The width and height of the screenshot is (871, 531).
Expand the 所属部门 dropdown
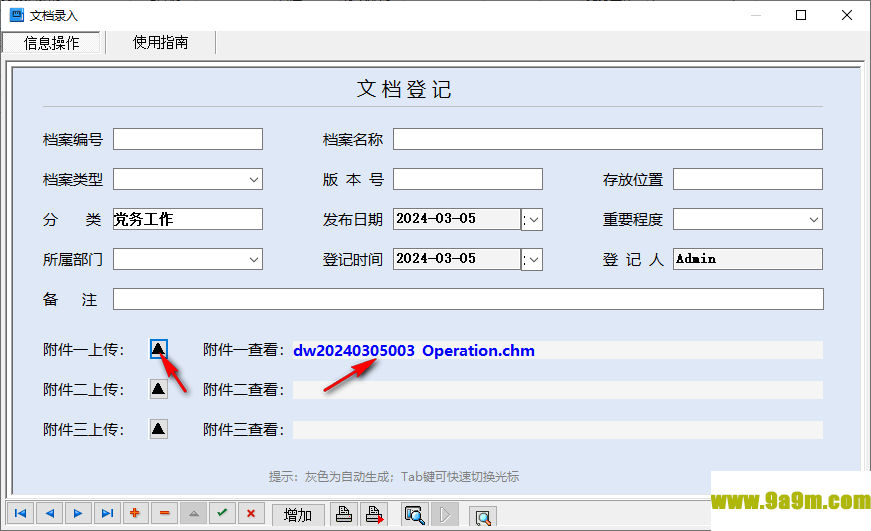click(x=254, y=259)
